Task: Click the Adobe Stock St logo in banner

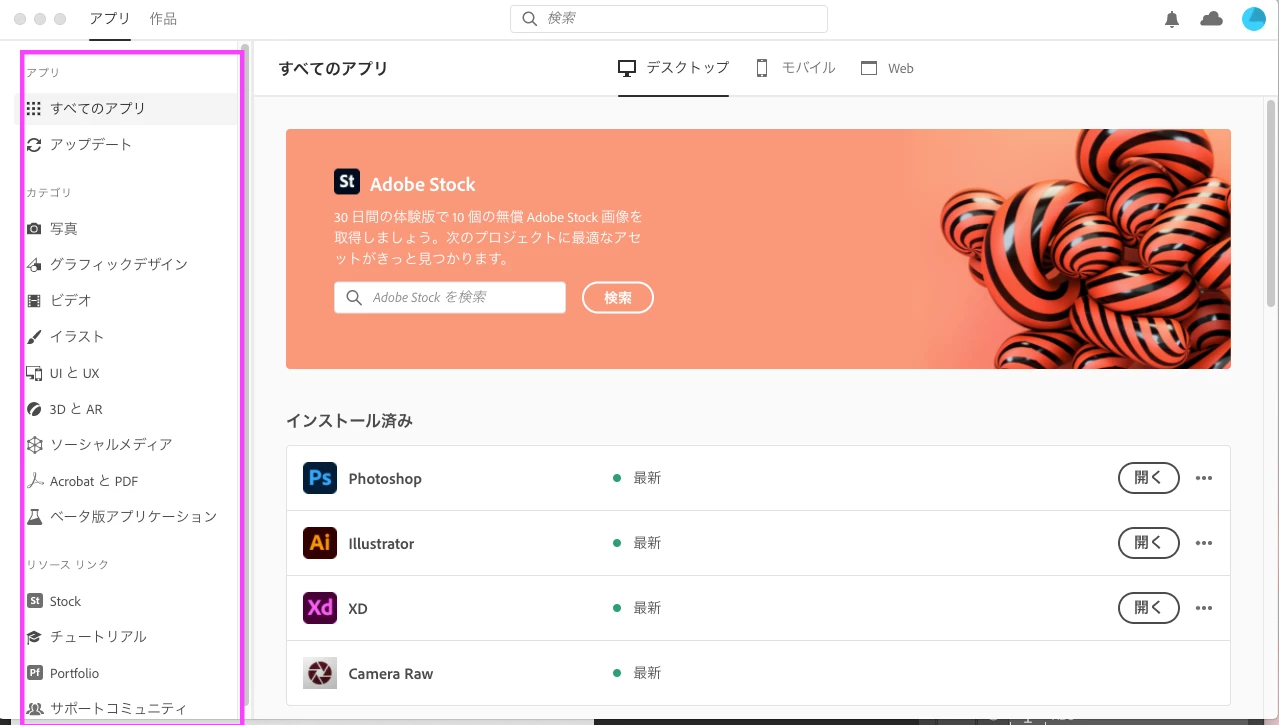Action: (347, 181)
